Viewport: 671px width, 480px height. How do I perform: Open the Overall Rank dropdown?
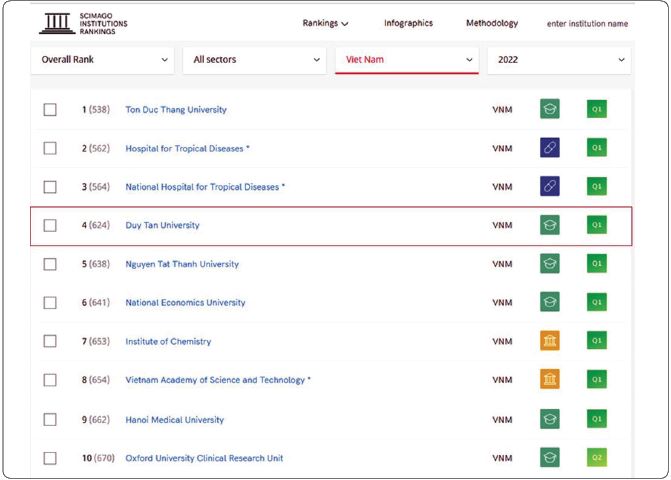pos(103,60)
